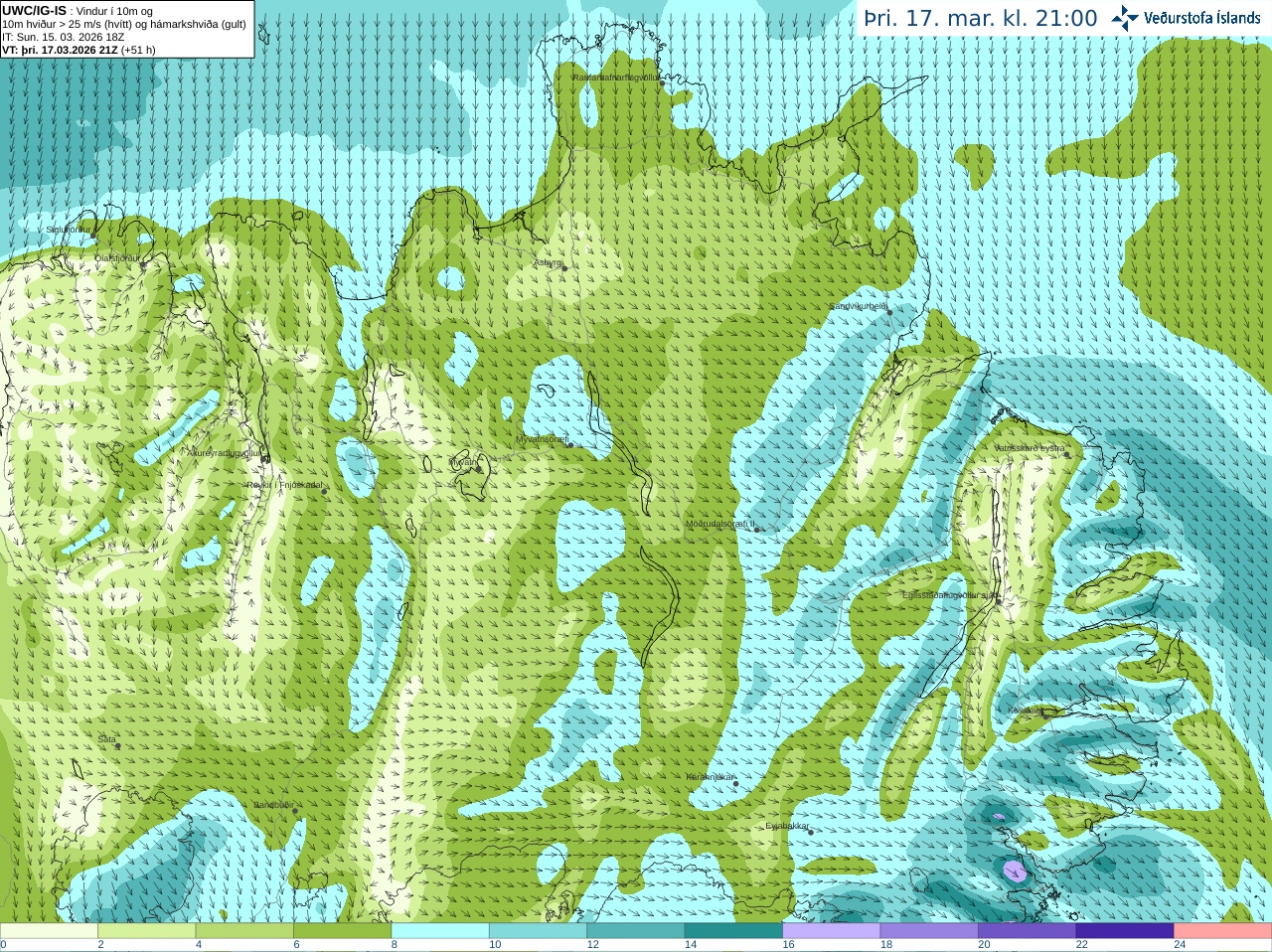Select the Sáta station label
Viewport: 1272px width, 952px height.
[106, 739]
